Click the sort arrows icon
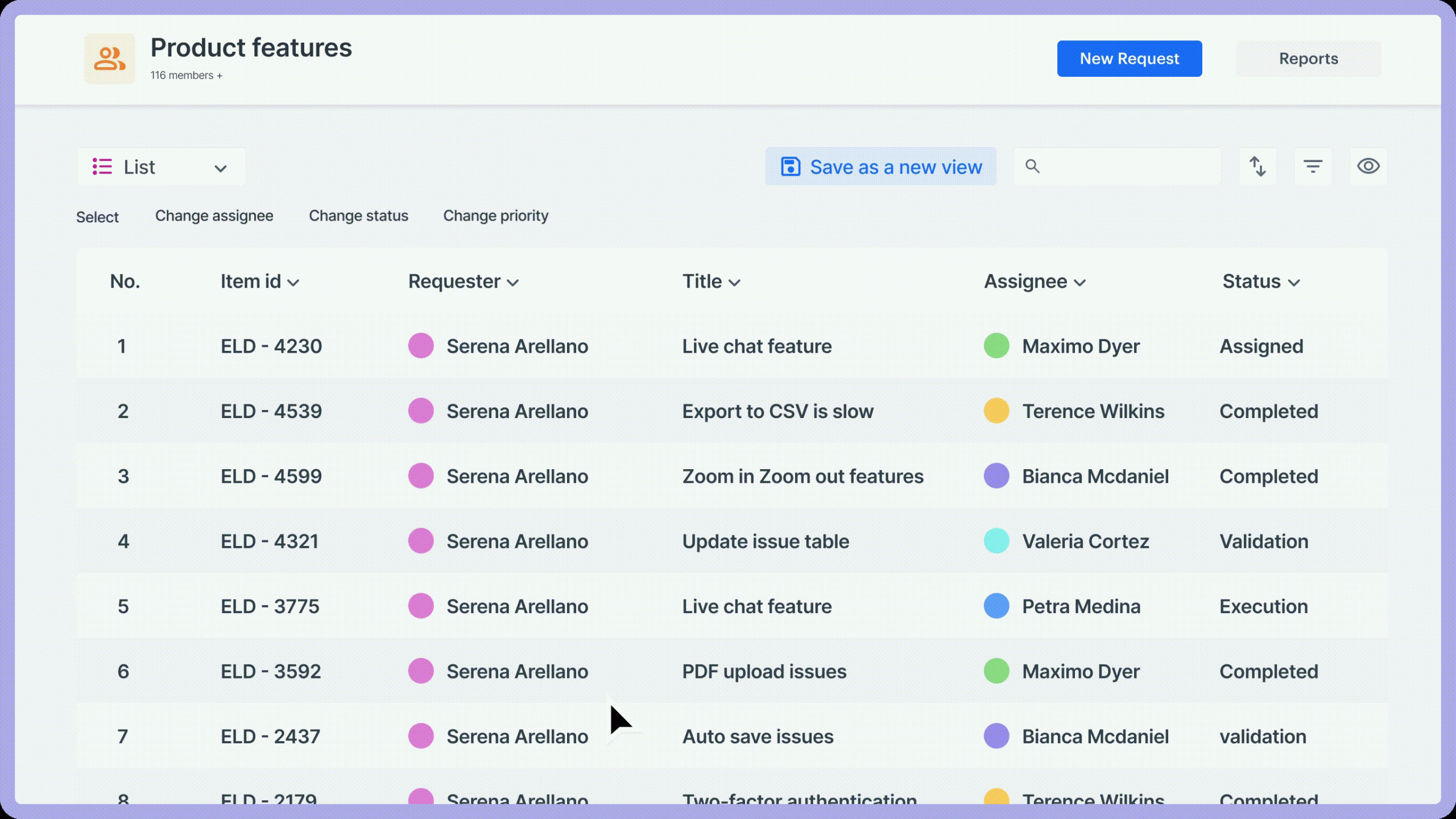Image resolution: width=1456 pixels, height=819 pixels. coord(1258,167)
